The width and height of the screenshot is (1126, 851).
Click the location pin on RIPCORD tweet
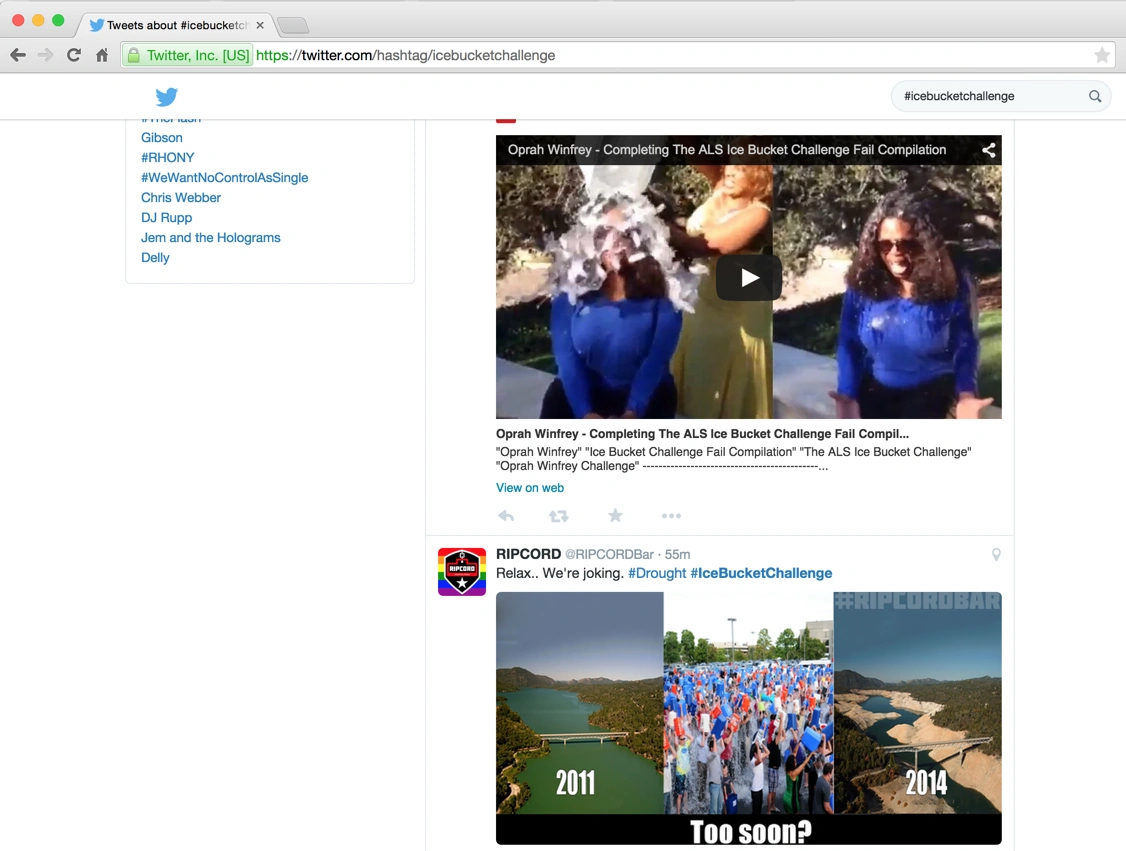(996, 554)
